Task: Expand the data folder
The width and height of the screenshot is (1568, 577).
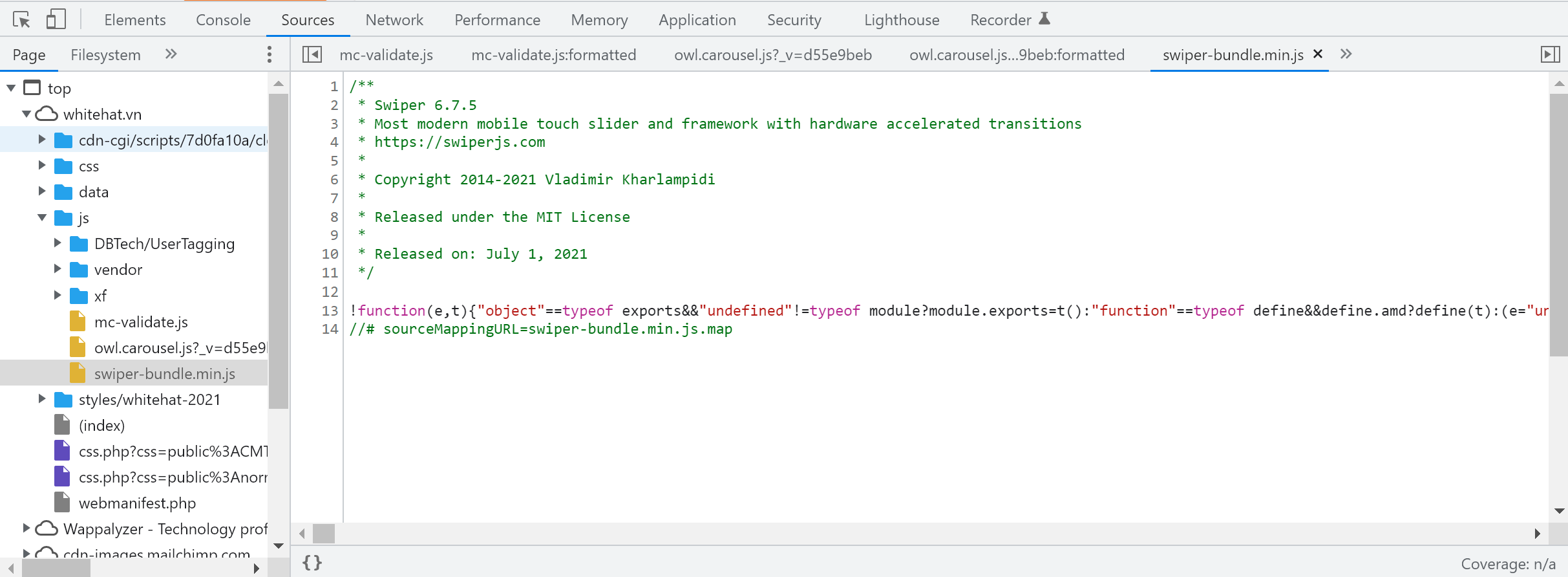Action: click(42, 191)
